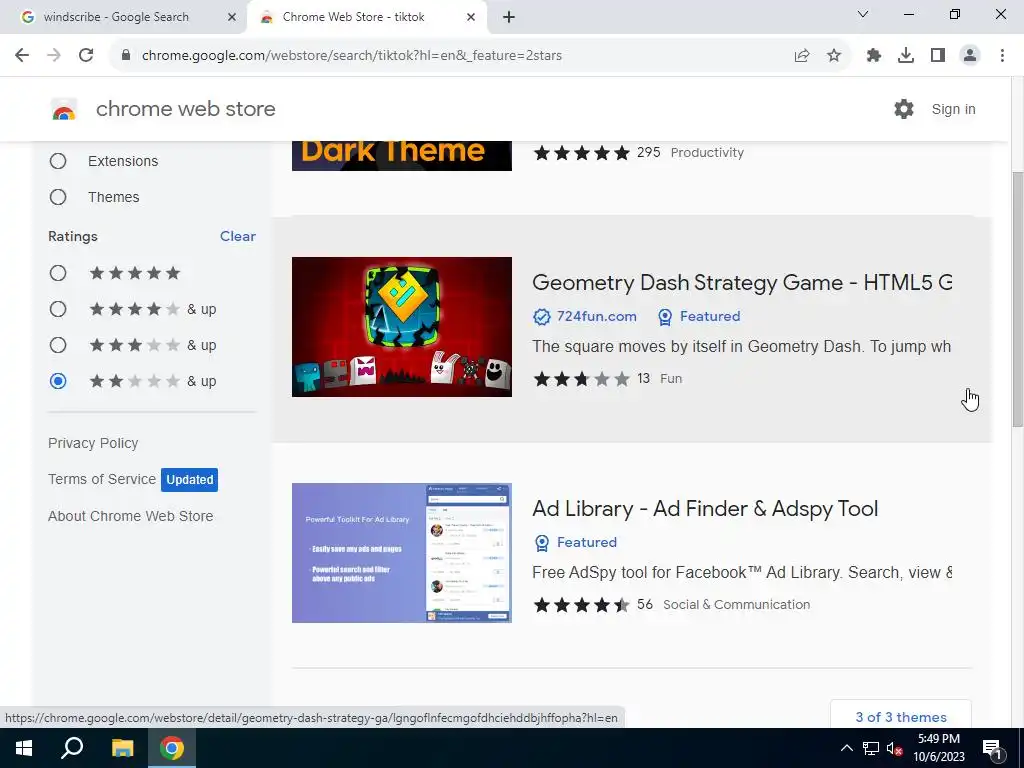This screenshot has width=1024, height=768.
Task: Open the 724fun.com publisher link
Action: (x=596, y=317)
